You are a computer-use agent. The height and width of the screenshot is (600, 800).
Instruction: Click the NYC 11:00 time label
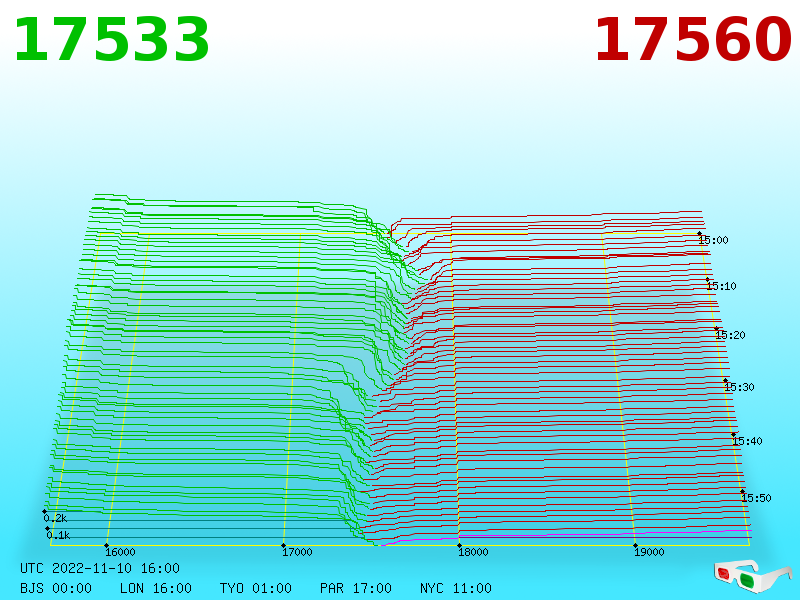[456, 588]
